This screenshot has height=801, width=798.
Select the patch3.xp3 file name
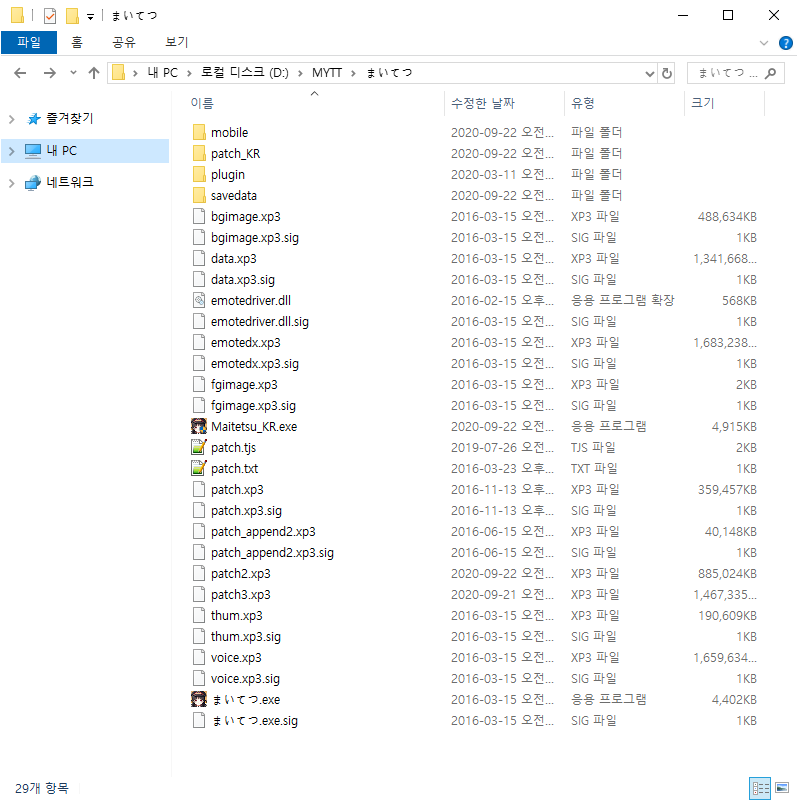(x=241, y=595)
